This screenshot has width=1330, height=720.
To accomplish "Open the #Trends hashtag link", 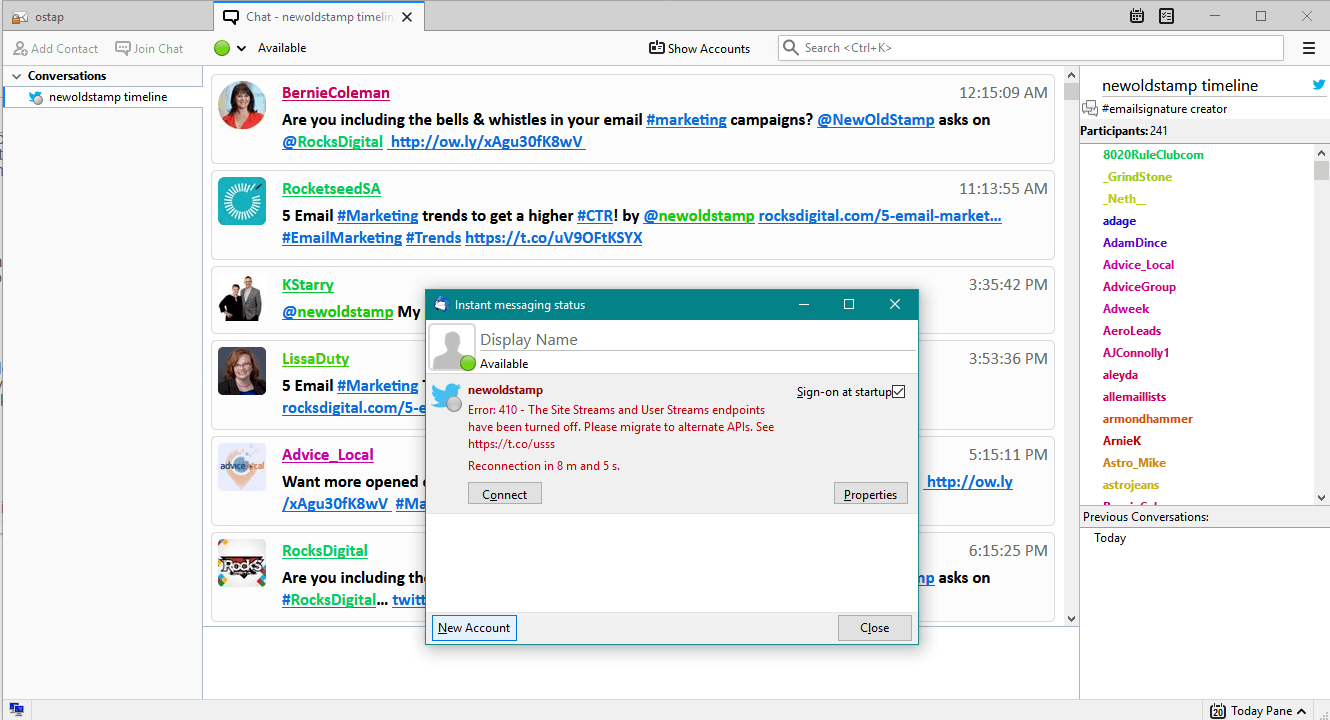I will (x=433, y=238).
